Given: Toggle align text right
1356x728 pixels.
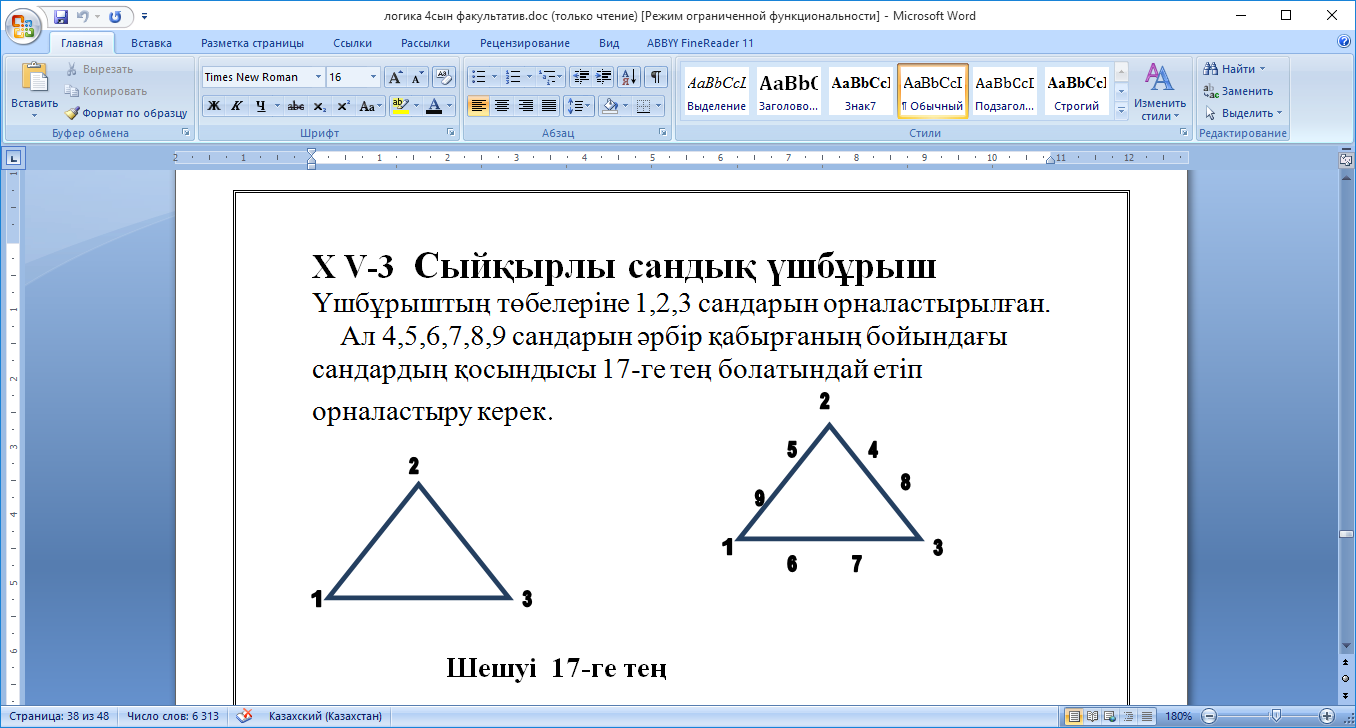Looking at the screenshot, I should coord(525,106).
